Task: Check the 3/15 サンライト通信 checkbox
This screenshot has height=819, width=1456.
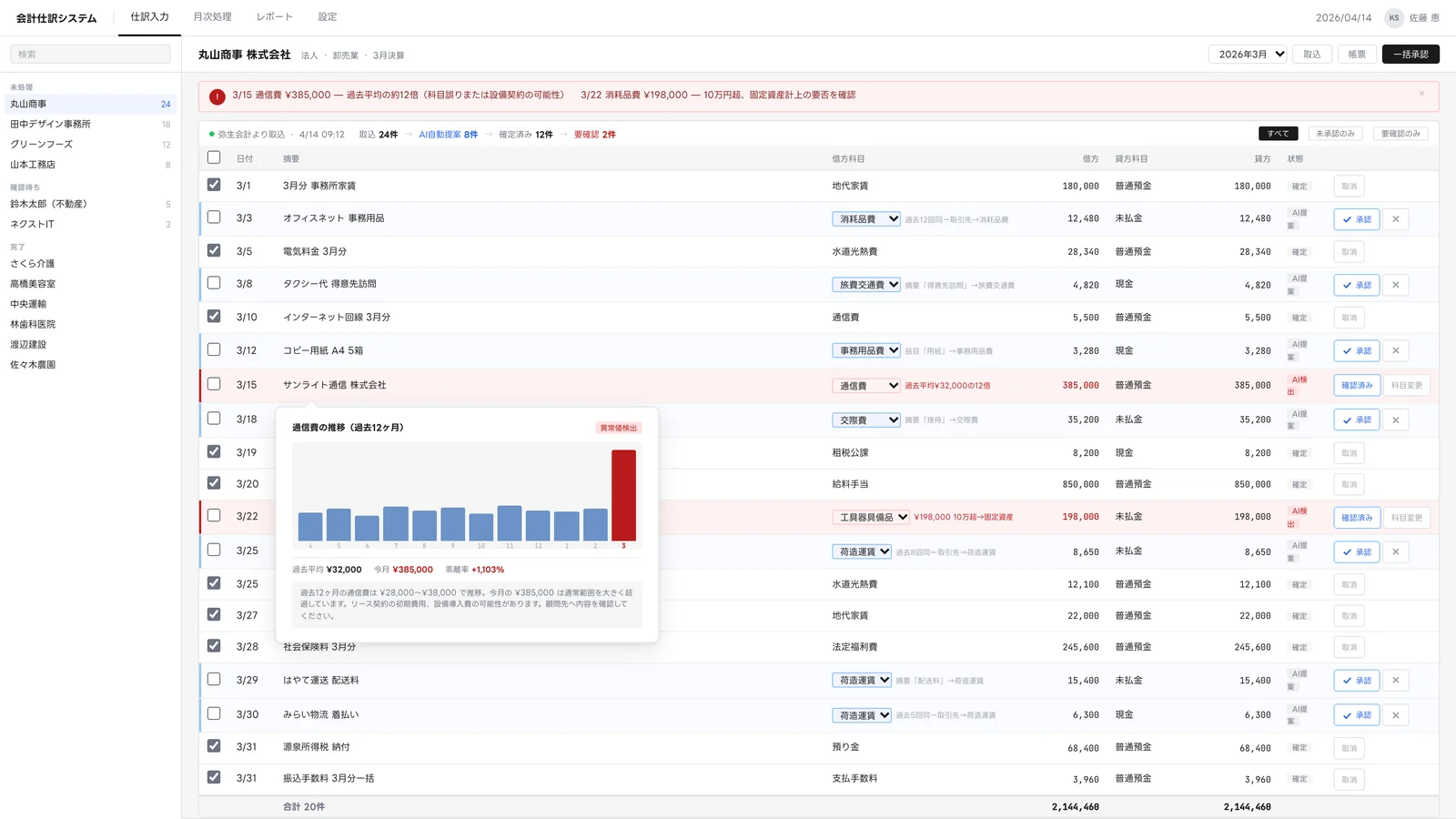Action: click(214, 384)
